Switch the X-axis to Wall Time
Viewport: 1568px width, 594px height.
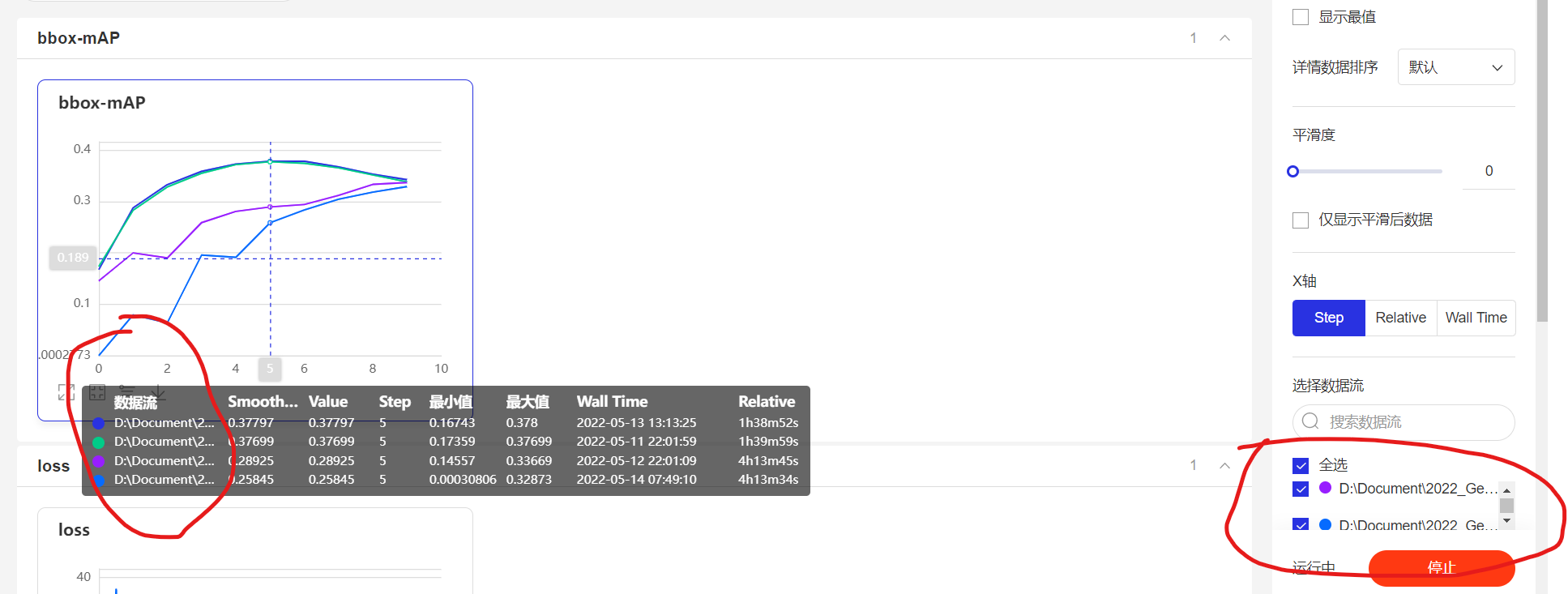[x=1476, y=318]
